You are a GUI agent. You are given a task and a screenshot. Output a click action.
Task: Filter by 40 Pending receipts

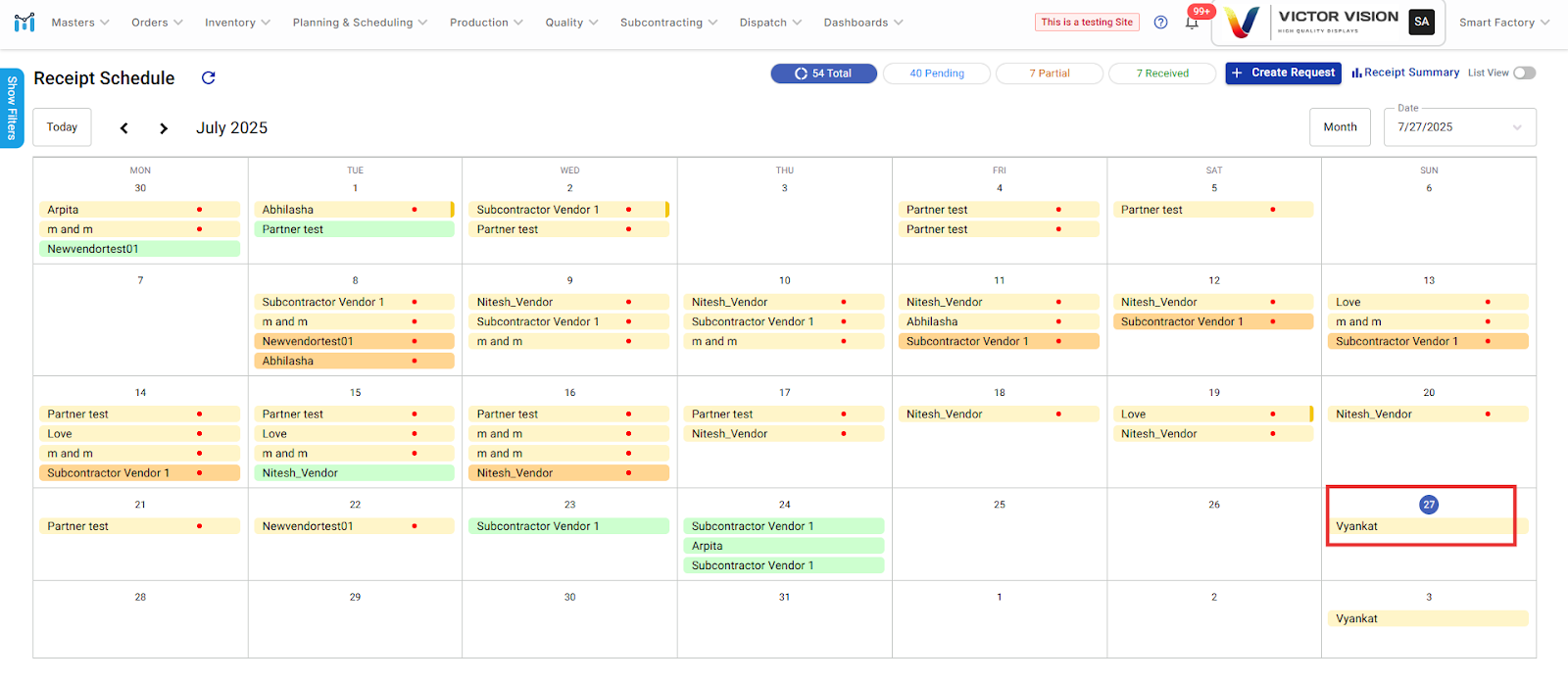936,73
